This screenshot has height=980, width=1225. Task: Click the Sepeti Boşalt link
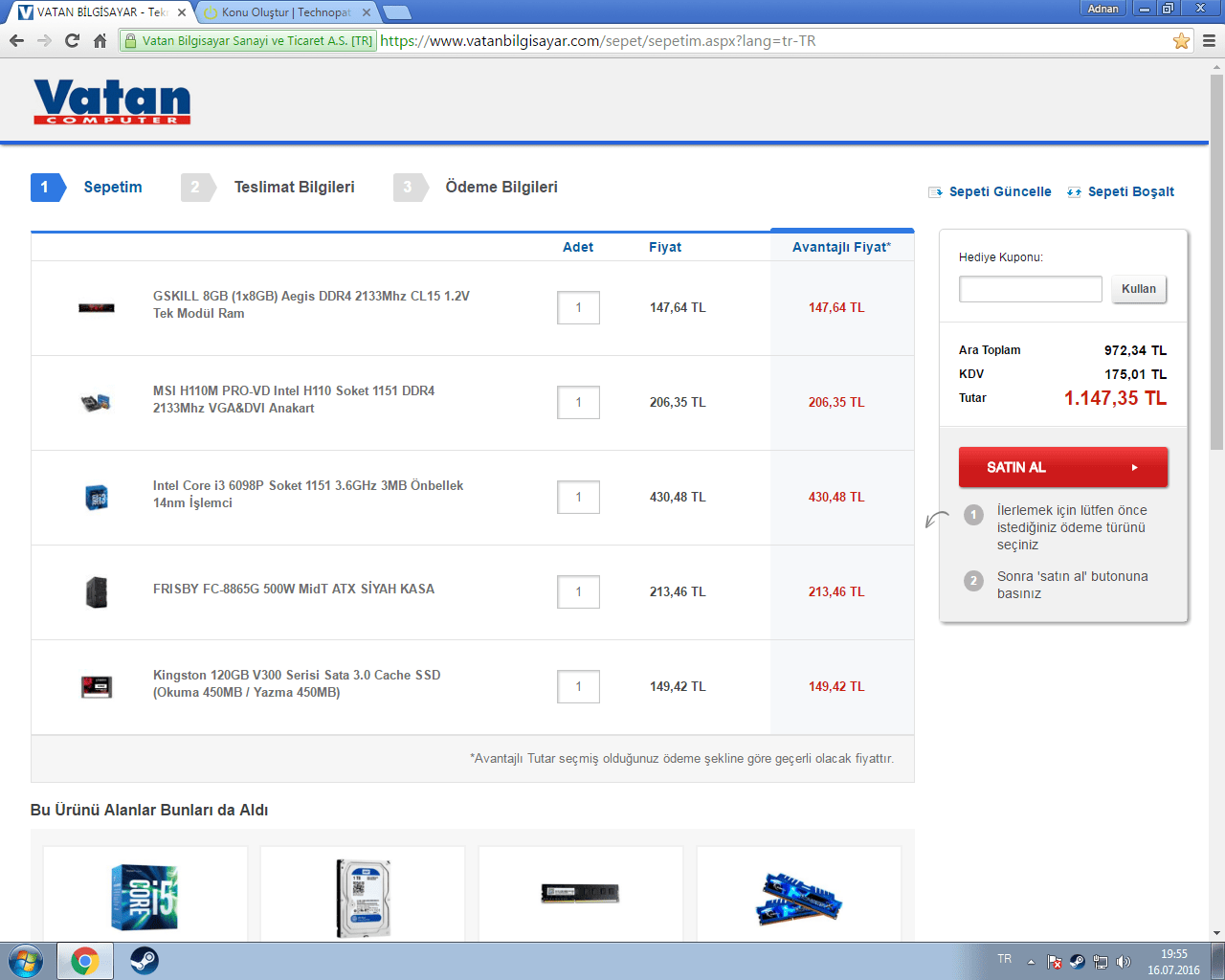point(1121,191)
